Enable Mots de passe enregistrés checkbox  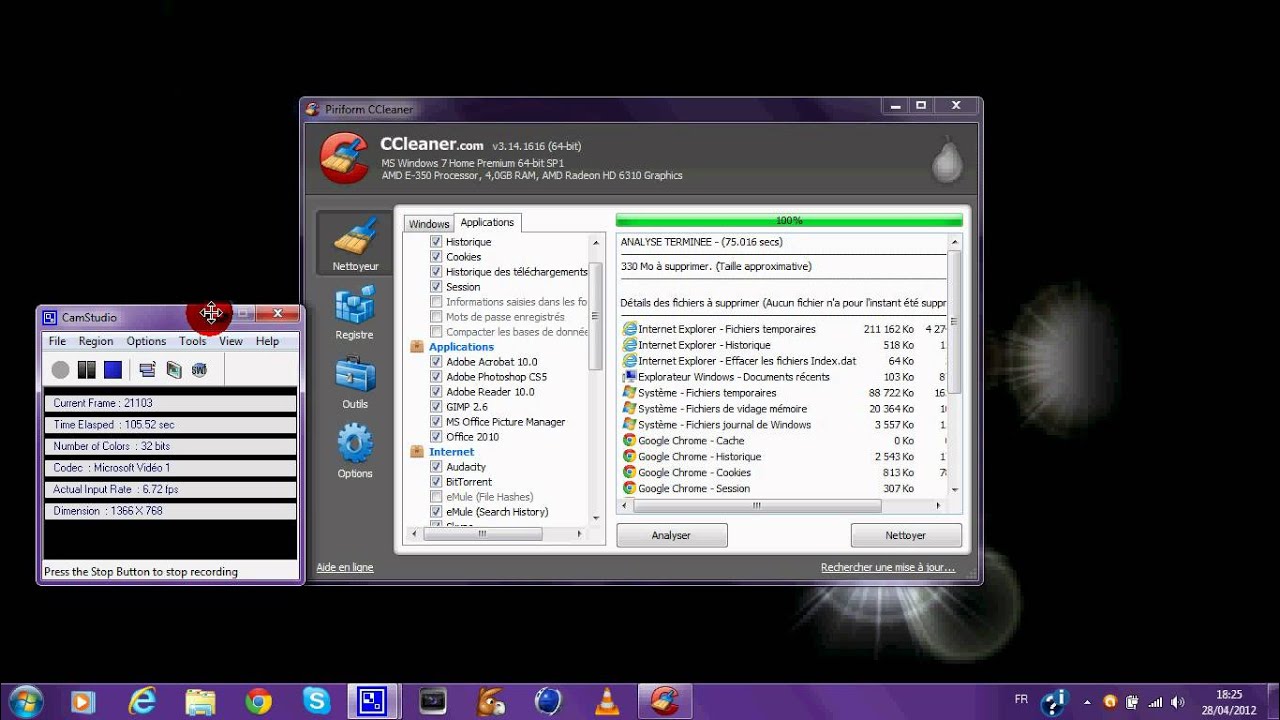[x=436, y=317]
